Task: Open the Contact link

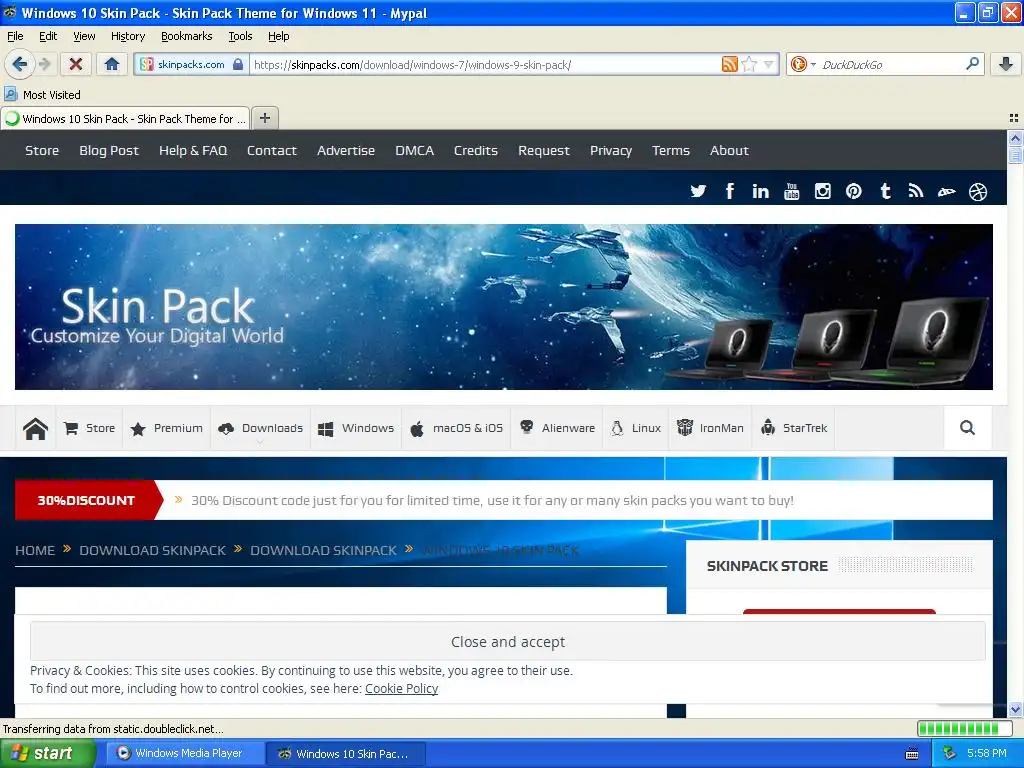Action: [x=272, y=150]
